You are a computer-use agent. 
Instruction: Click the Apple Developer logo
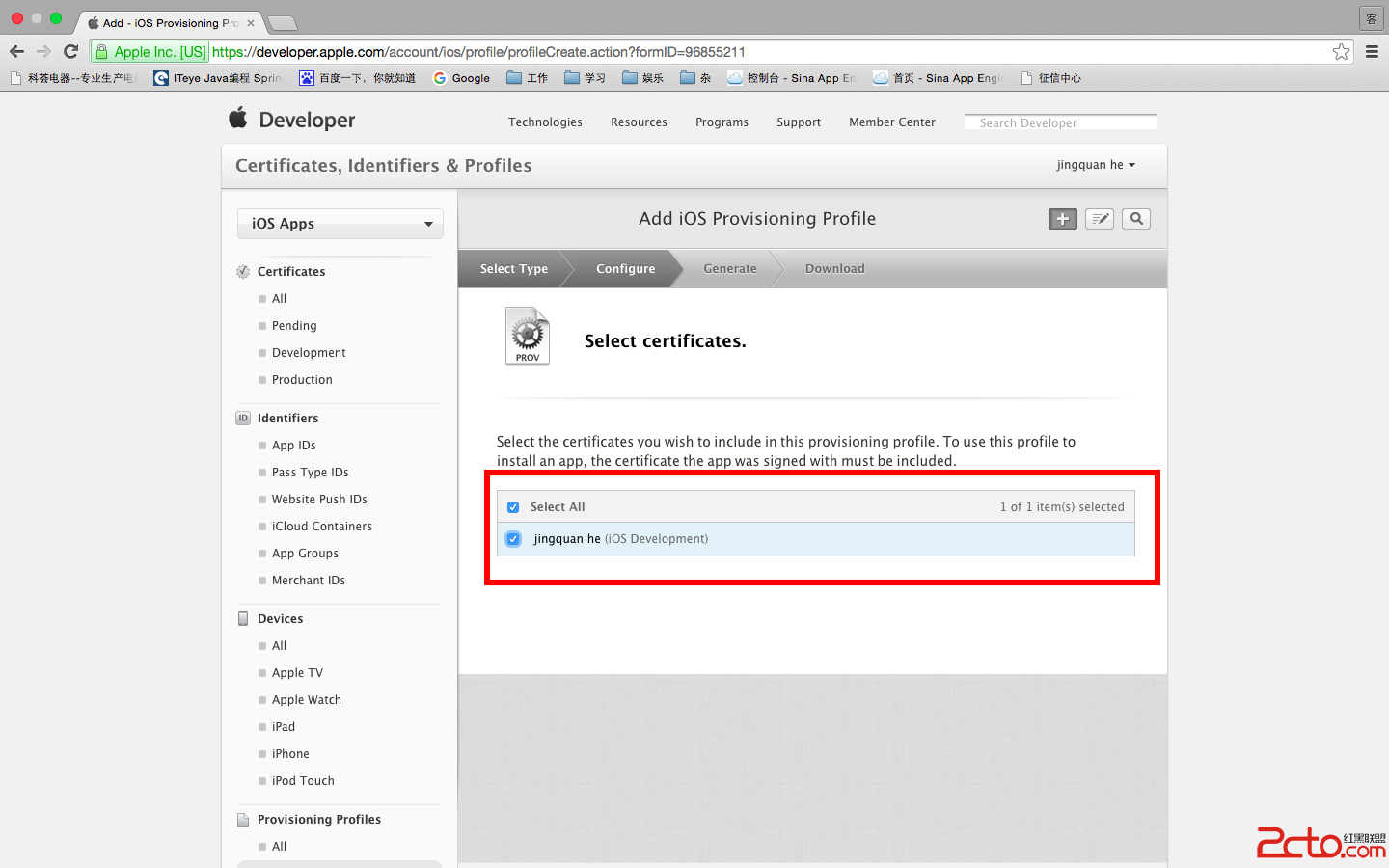coord(292,120)
